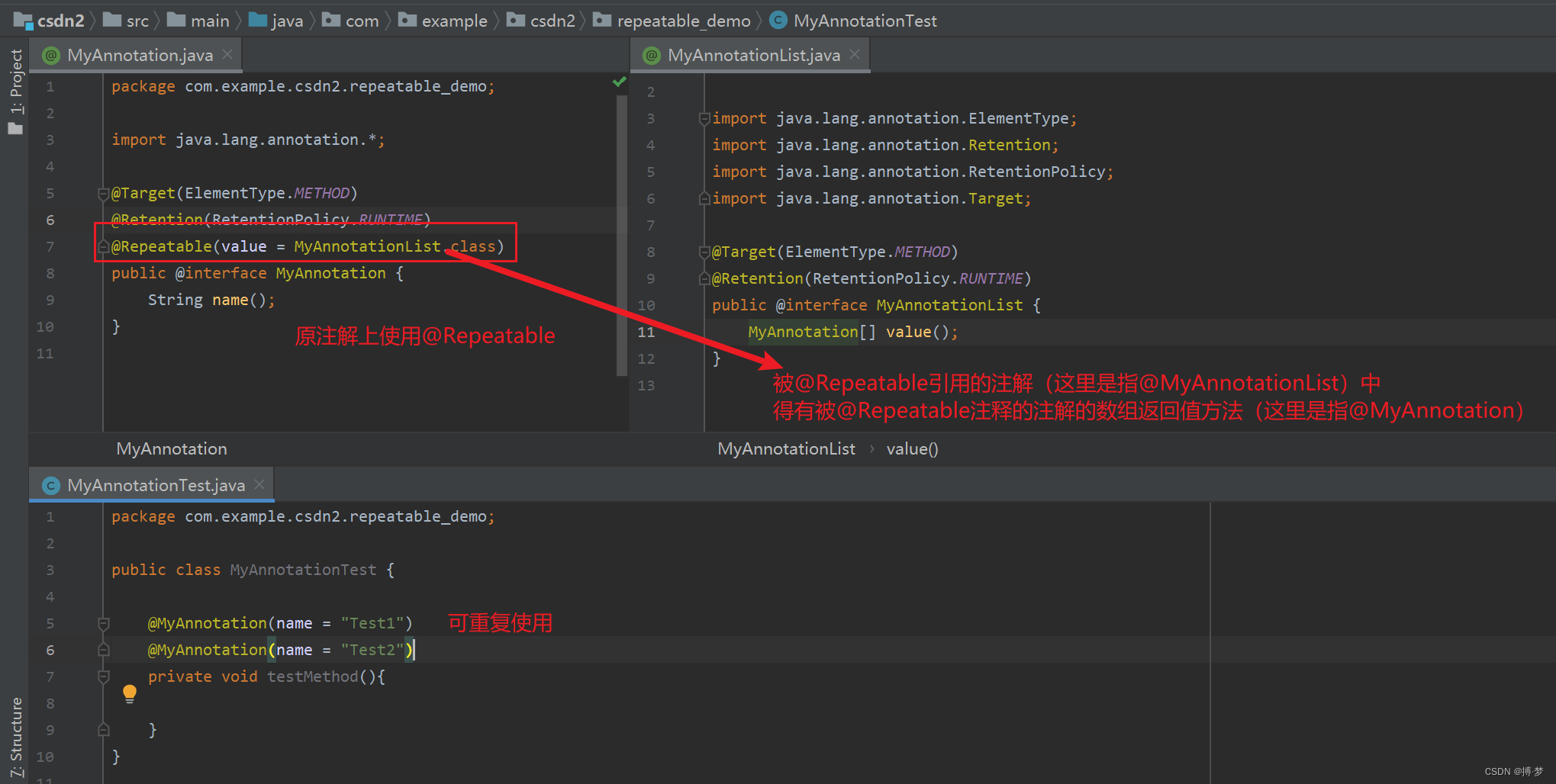Toggle fold marker beside @Repeatable line
Image resolution: width=1556 pixels, height=784 pixels.
click(x=103, y=246)
